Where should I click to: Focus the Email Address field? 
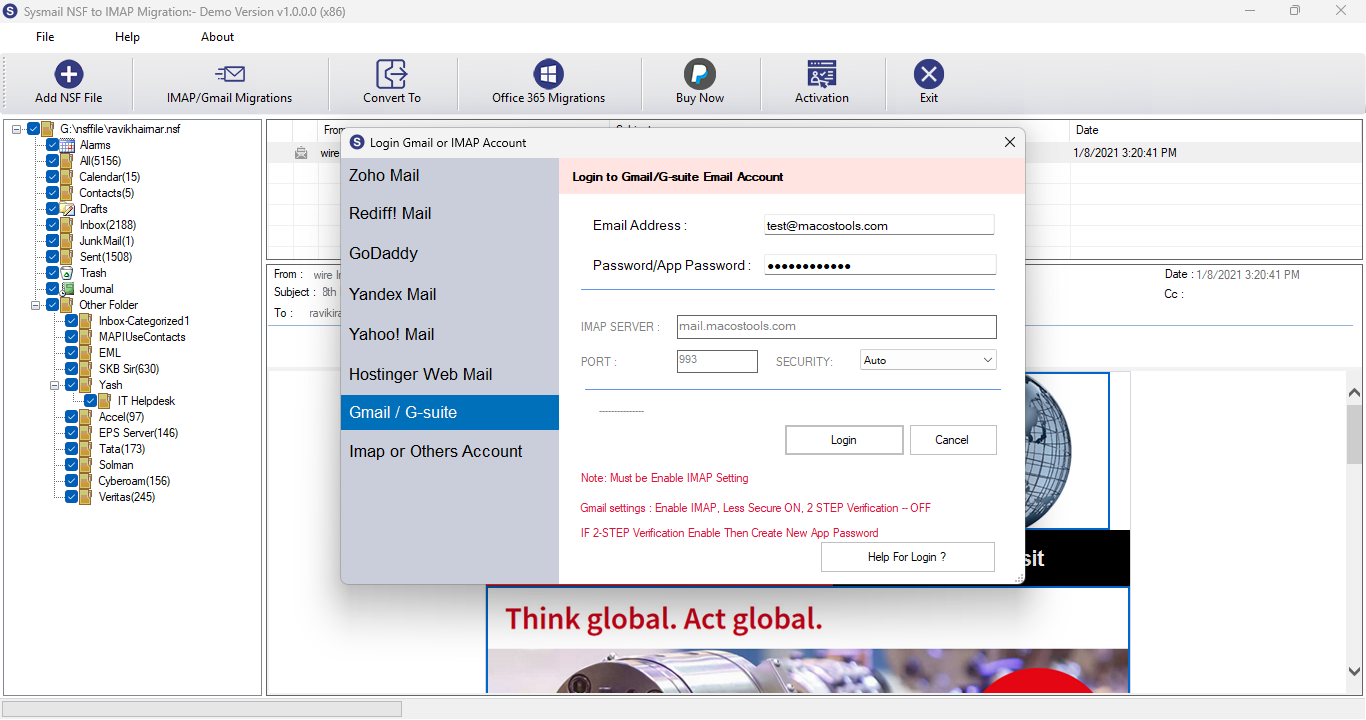879,226
